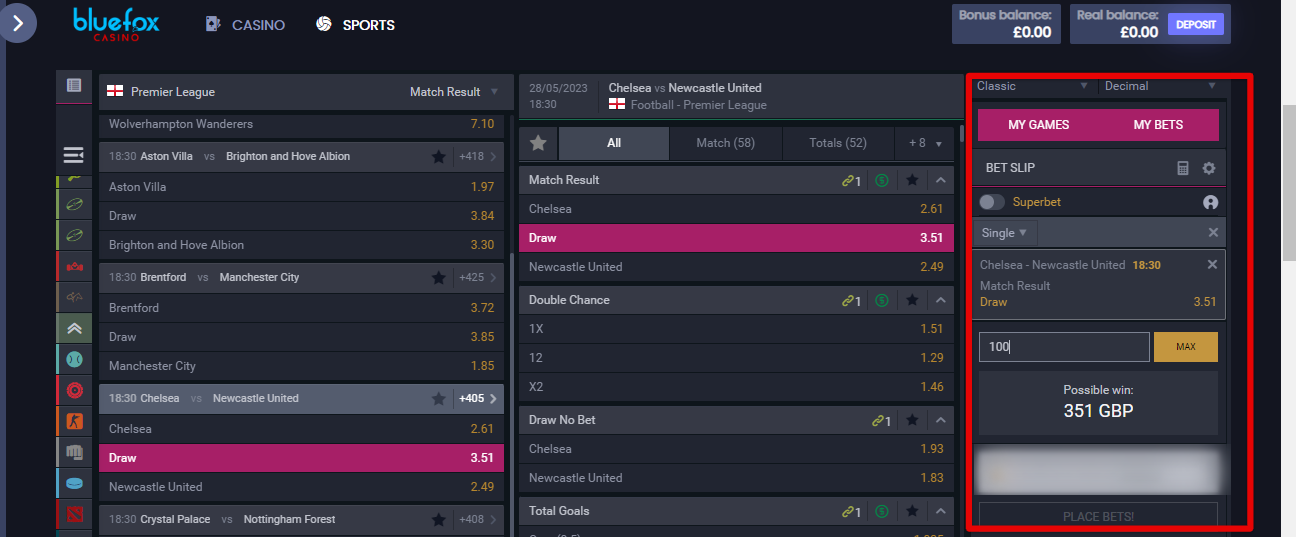Open the Classic view dropdown
This screenshot has width=1296, height=537.
click(1032, 86)
